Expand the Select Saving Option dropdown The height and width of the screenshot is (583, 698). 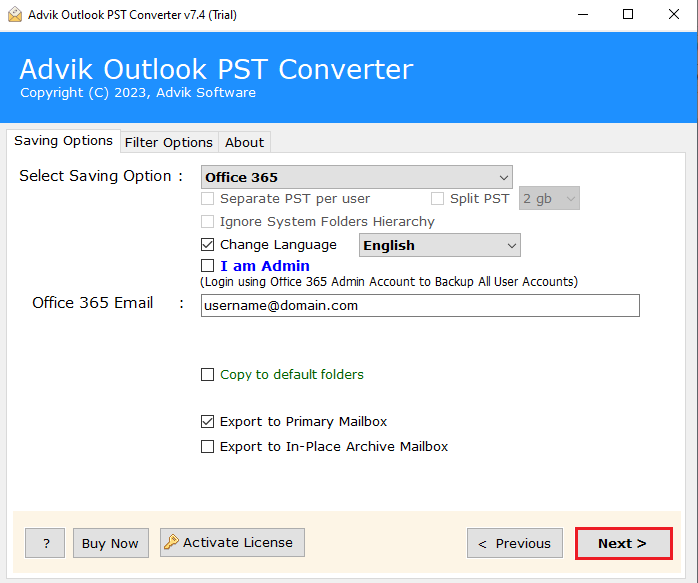click(x=357, y=177)
